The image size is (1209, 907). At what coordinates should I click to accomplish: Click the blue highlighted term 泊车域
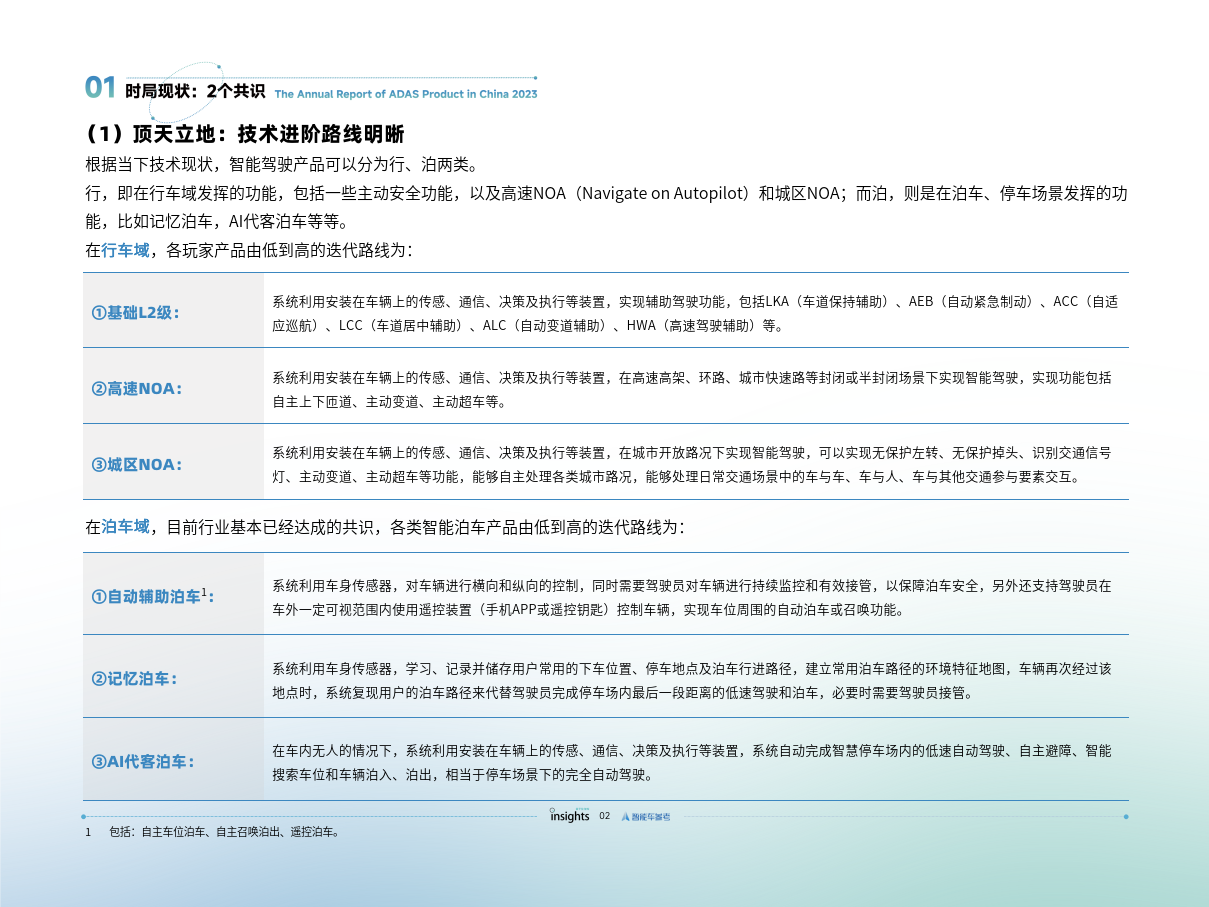[x=126, y=527]
